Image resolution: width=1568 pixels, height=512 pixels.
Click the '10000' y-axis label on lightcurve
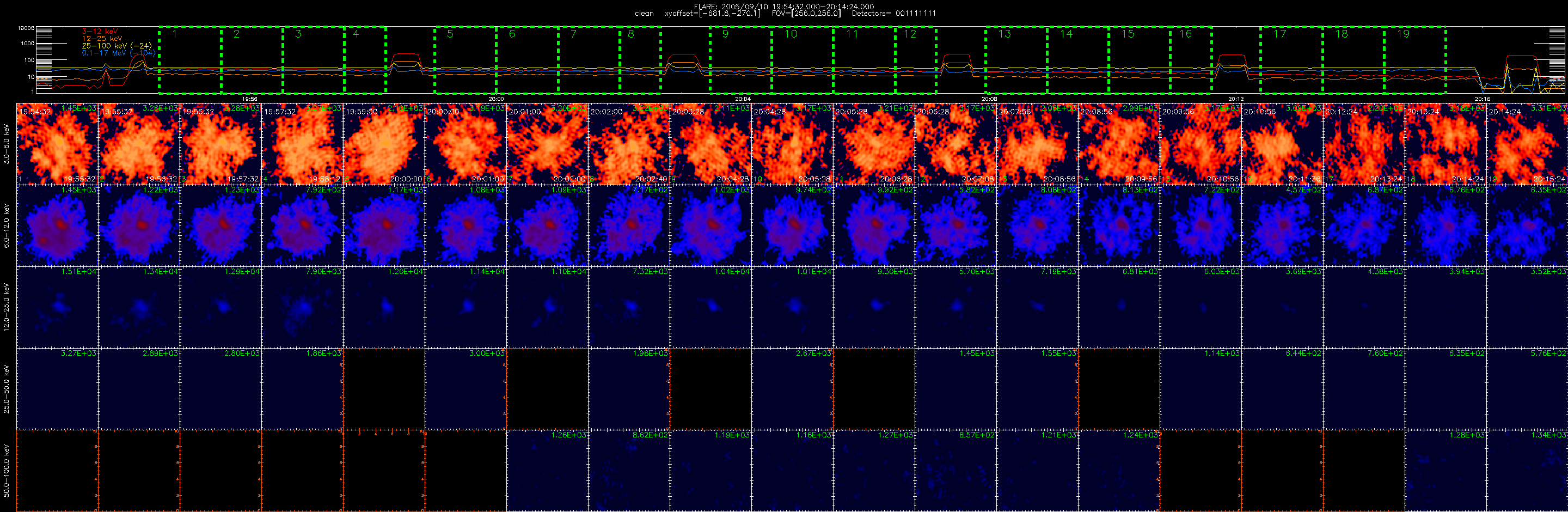tap(26, 29)
